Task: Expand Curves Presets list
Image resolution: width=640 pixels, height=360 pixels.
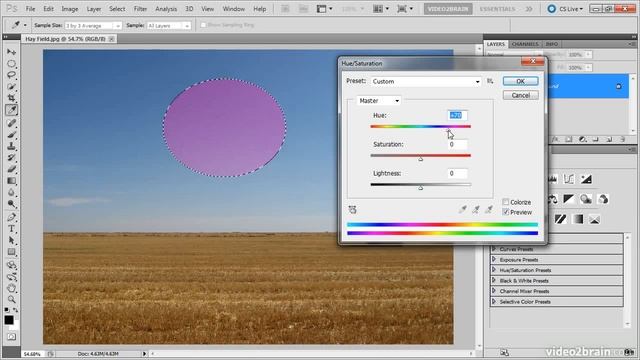Action: [494, 249]
